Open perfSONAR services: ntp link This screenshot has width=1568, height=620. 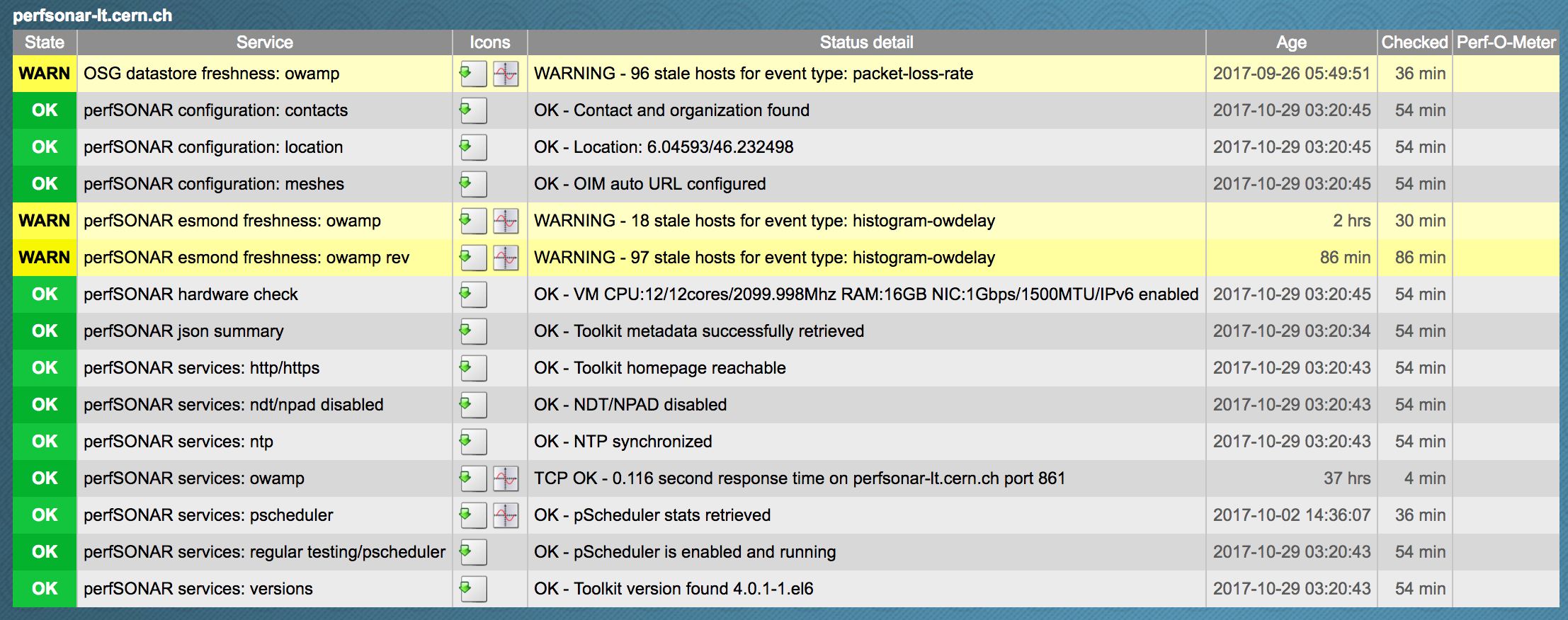click(x=178, y=442)
